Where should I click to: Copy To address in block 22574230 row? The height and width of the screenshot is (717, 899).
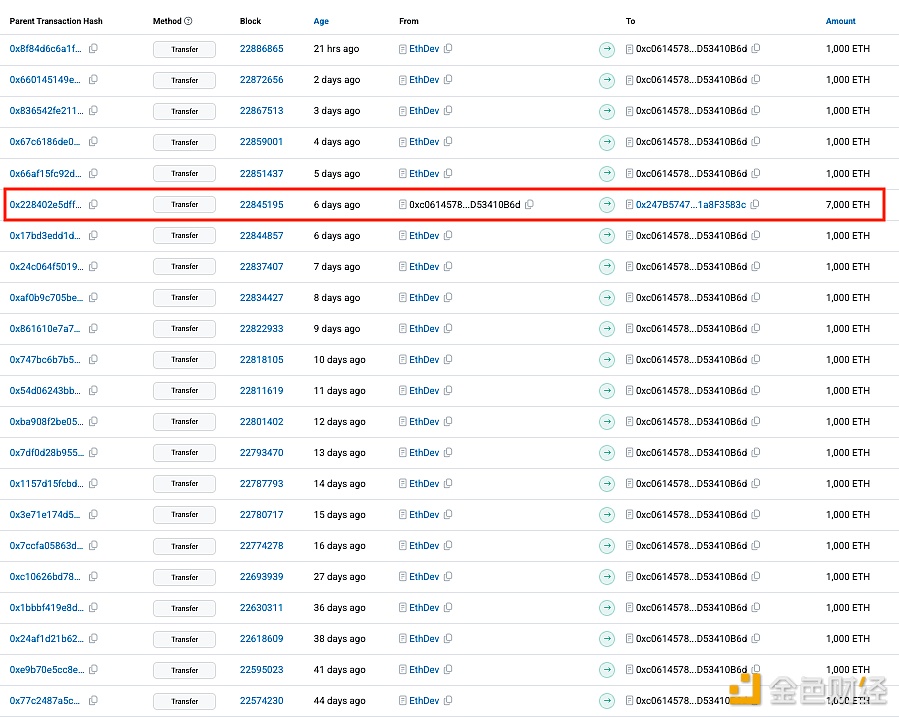click(756, 701)
